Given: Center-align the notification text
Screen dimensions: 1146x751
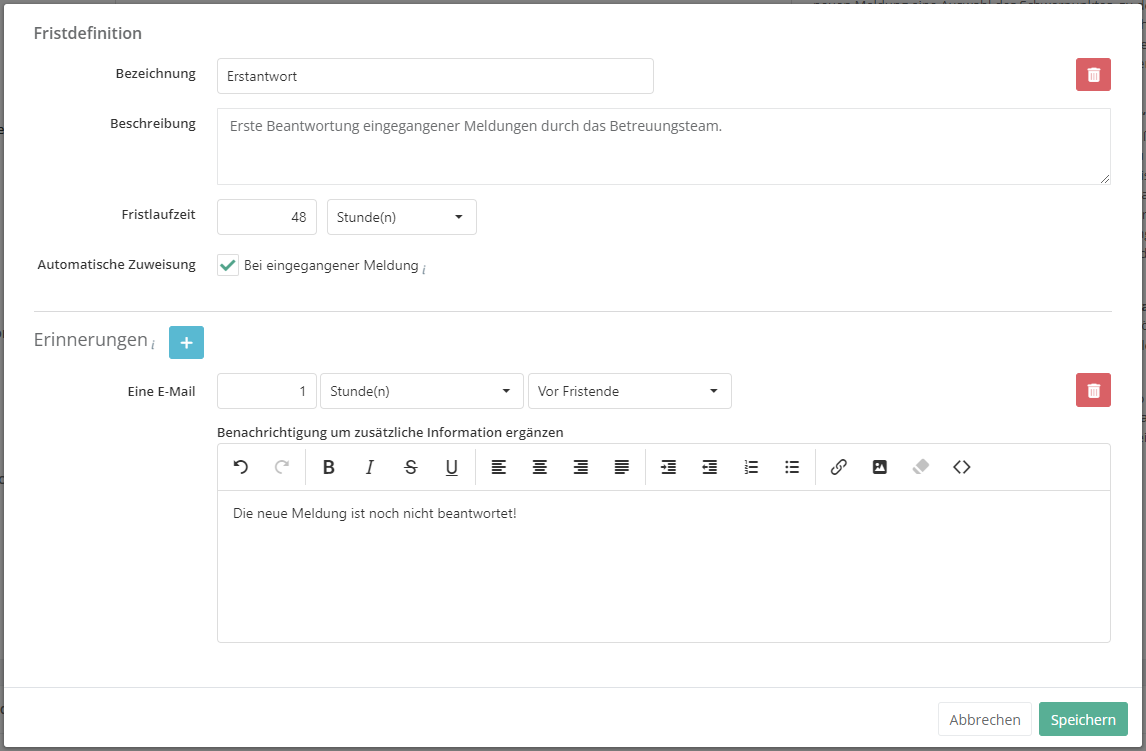Looking at the screenshot, I should [x=540, y=467].
